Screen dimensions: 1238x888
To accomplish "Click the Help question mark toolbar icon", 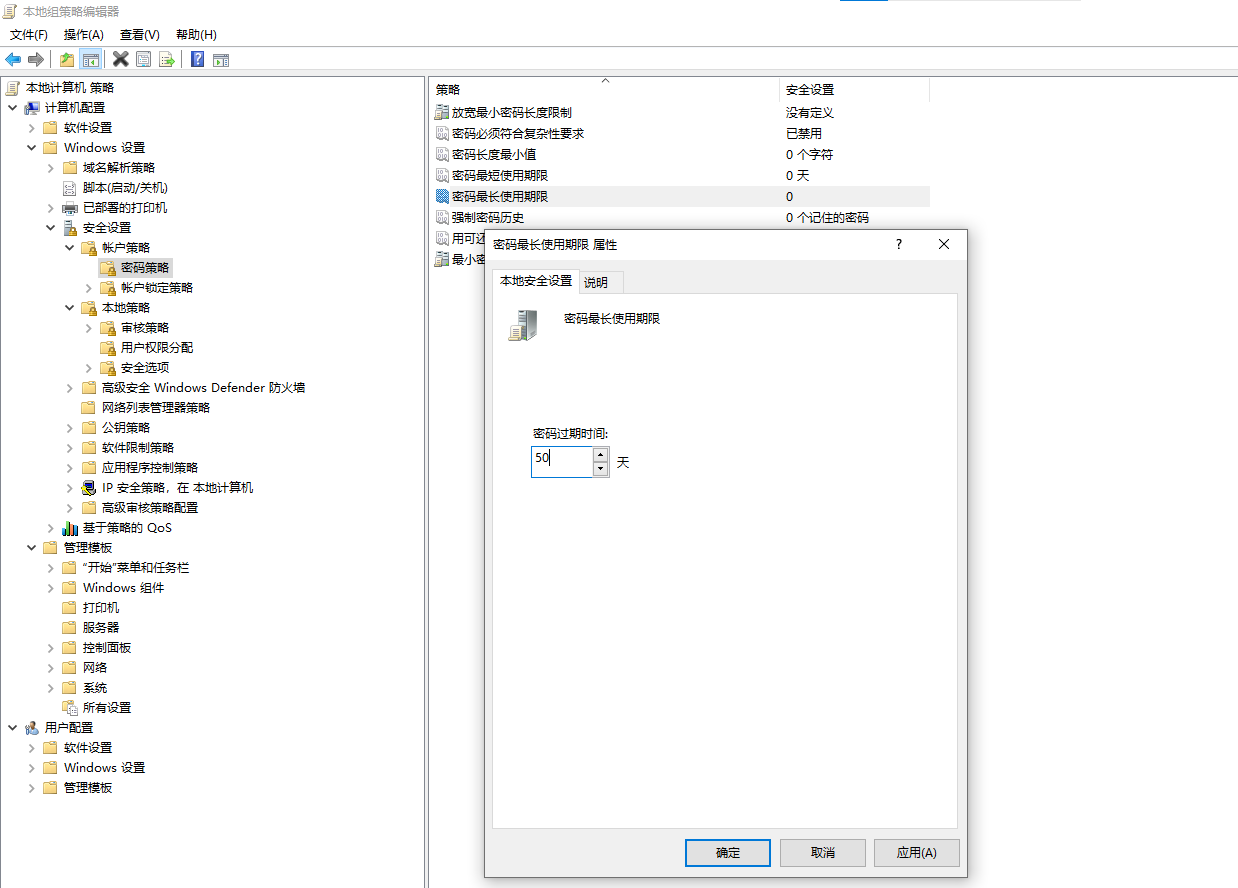I will coord(198,59).
